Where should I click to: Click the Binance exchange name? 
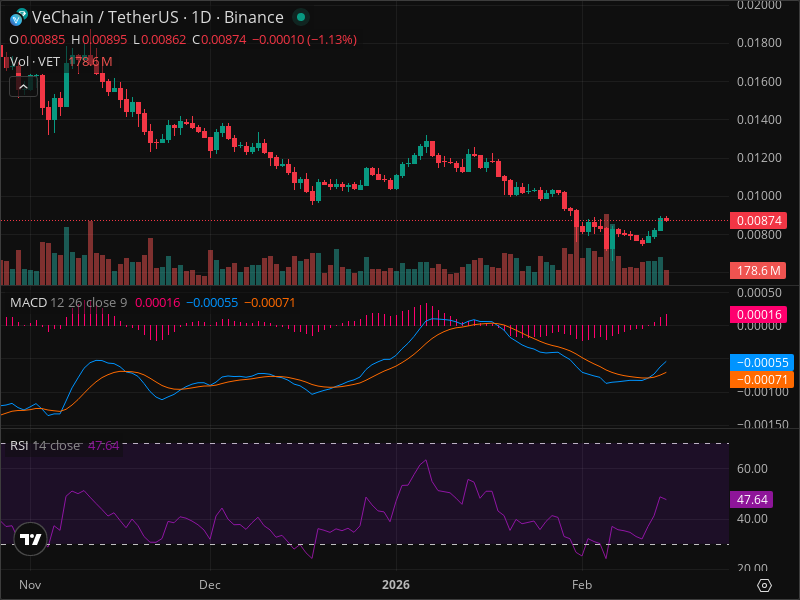click(254, 17)
